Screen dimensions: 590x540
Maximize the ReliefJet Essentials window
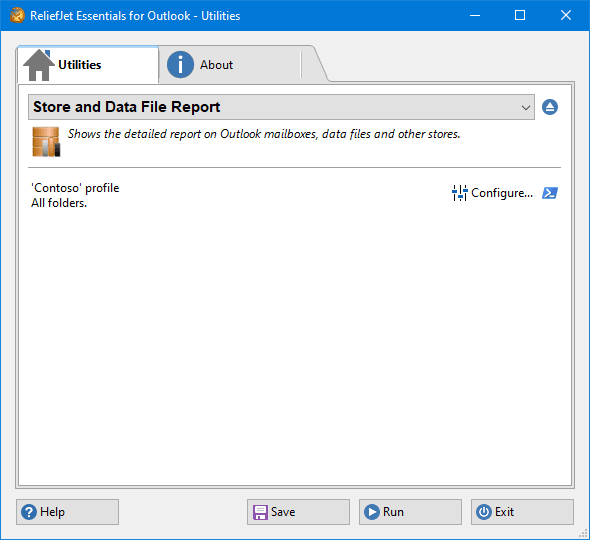[x=520, y=15]
